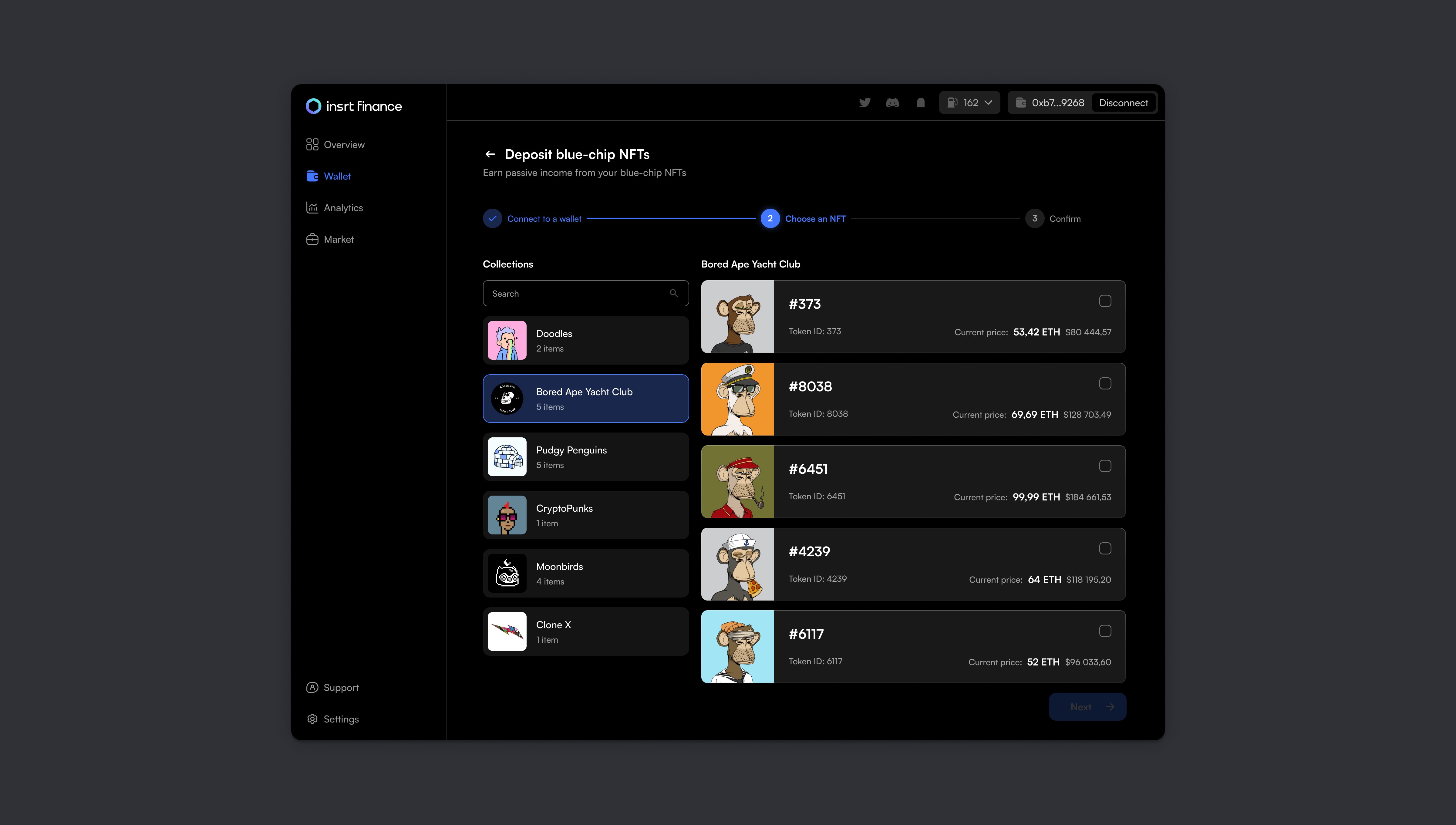Click the CryptoPunks avatar icon
The image size is (1456, 825).
tap(507, 515)
